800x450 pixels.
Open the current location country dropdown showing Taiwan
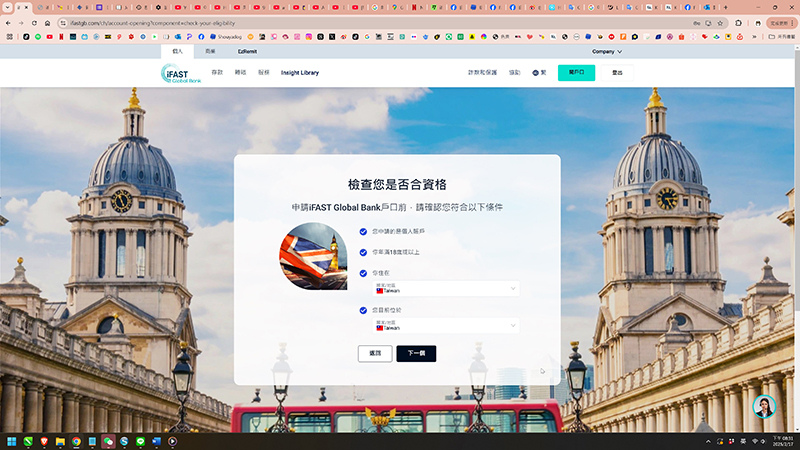click(446, 326)
